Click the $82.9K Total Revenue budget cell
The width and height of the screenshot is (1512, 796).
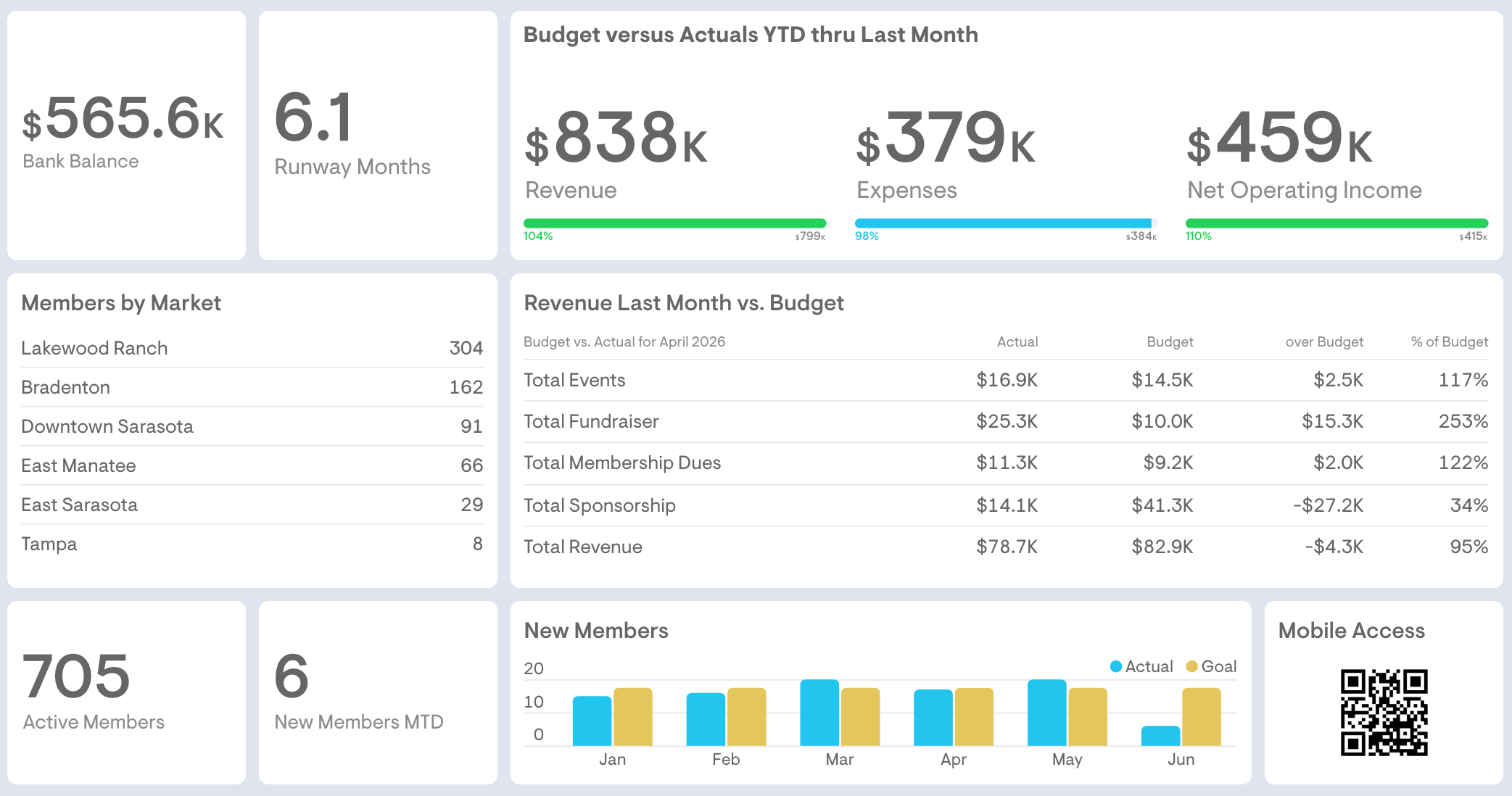[x=1162, y=547]
